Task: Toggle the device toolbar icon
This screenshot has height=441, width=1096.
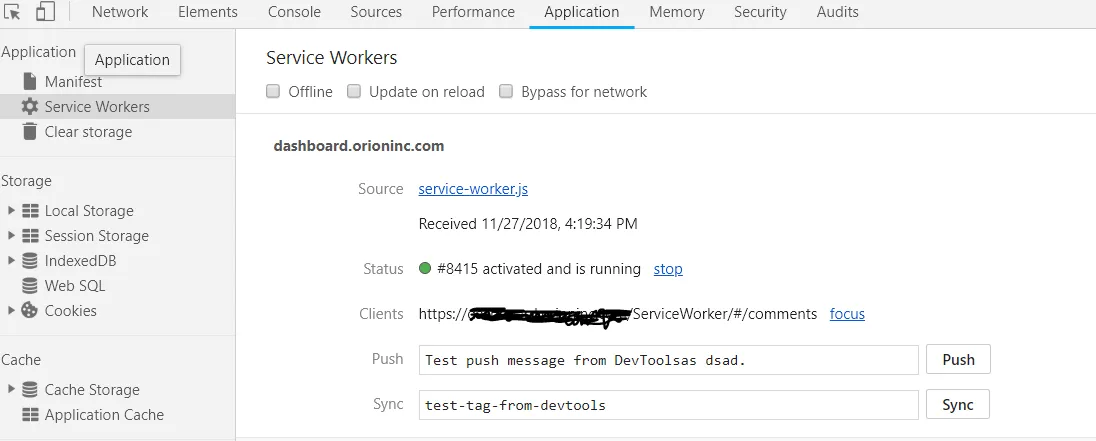Action: click(45, 12)
